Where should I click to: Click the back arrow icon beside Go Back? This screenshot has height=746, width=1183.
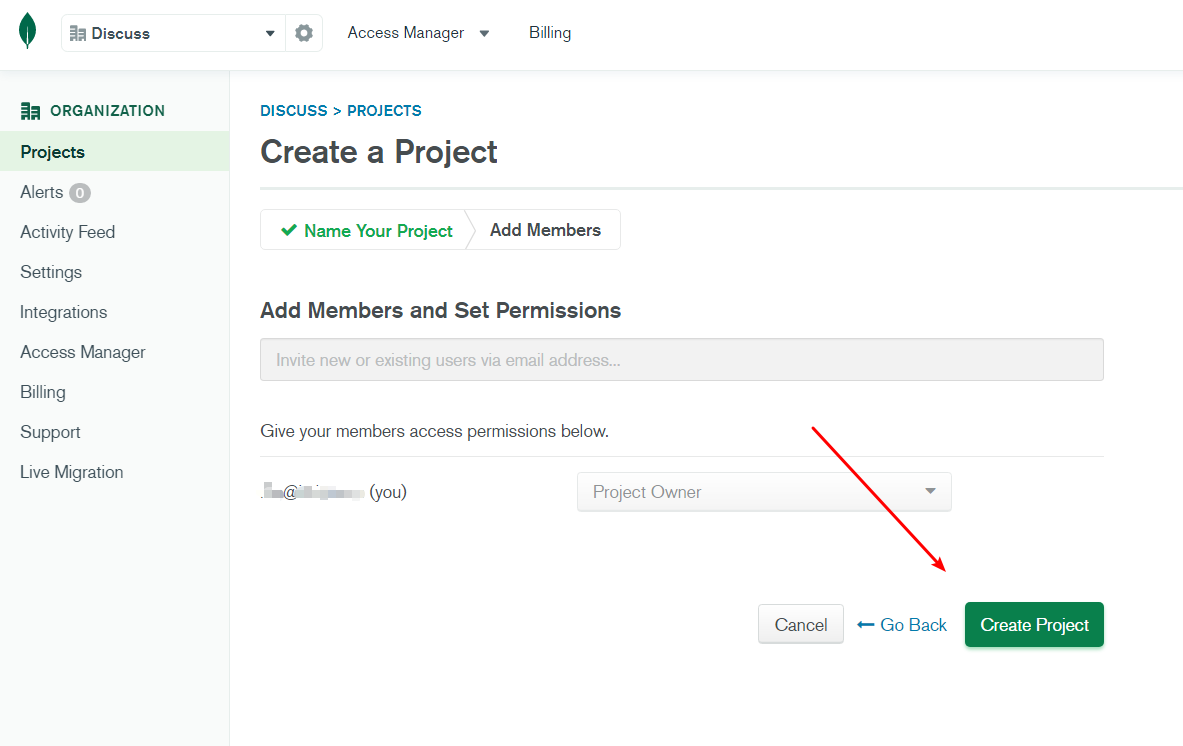tap(865, 624)
